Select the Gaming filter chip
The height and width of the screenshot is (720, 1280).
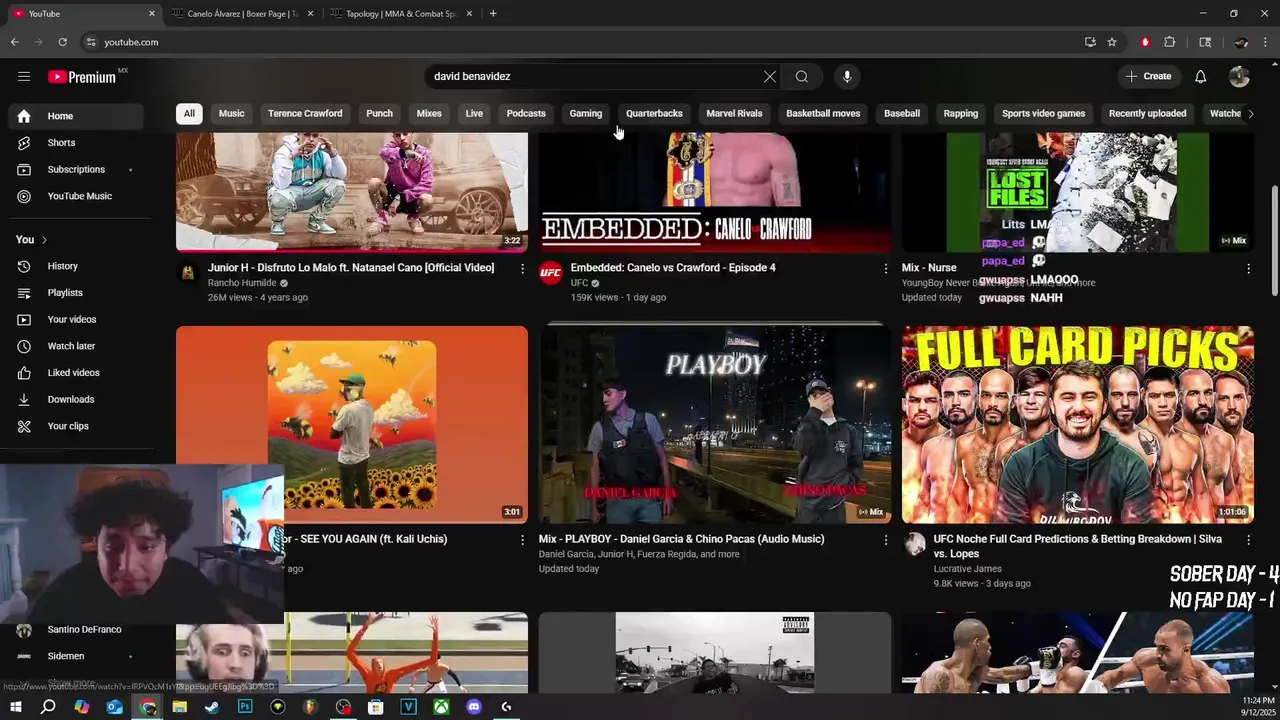point(586,114)
